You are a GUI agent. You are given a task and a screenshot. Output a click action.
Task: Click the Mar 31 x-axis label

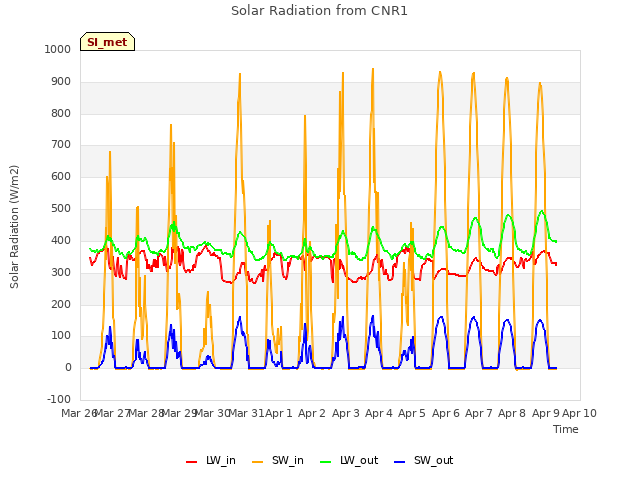tap(246, 413)
